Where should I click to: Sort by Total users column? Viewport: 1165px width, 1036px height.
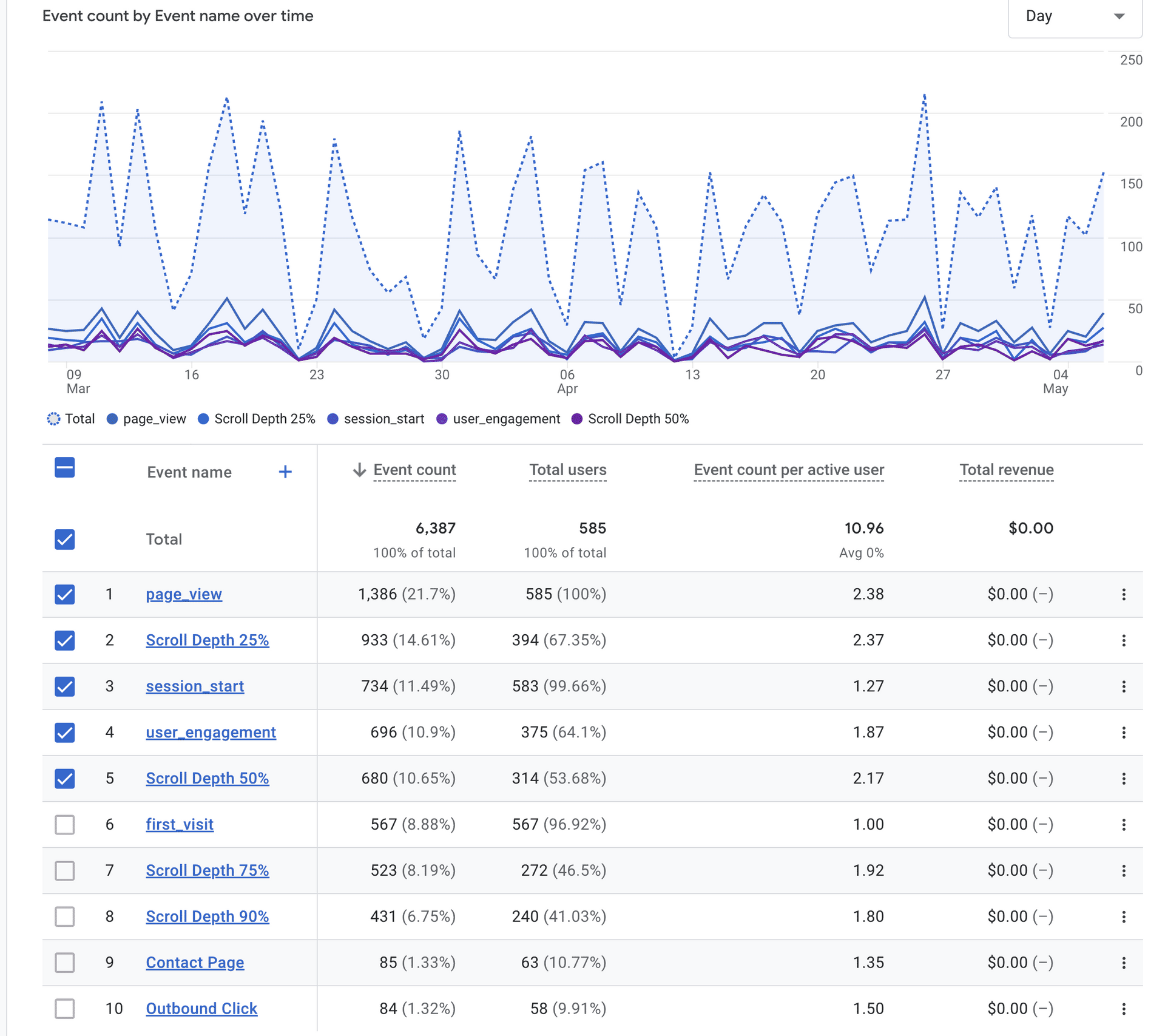click(x=567, y=470)
